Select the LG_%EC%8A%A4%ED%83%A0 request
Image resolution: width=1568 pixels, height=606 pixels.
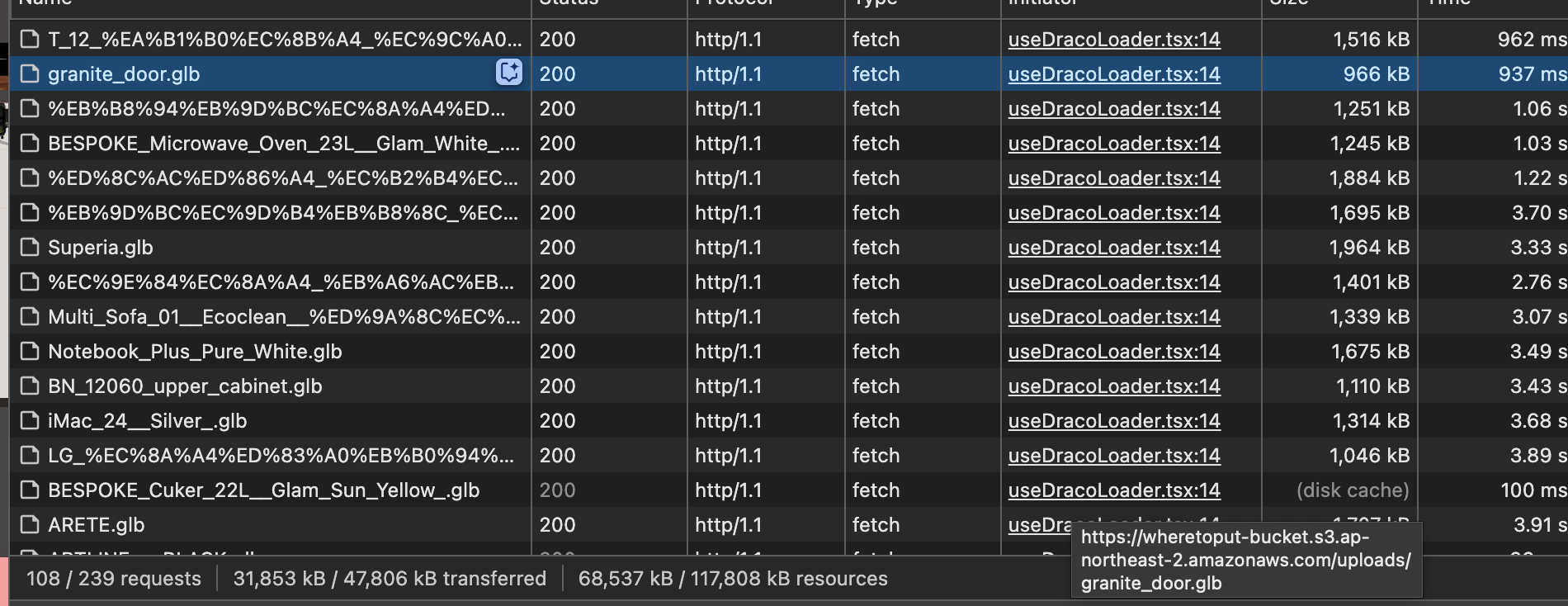(x=281, y=455)
